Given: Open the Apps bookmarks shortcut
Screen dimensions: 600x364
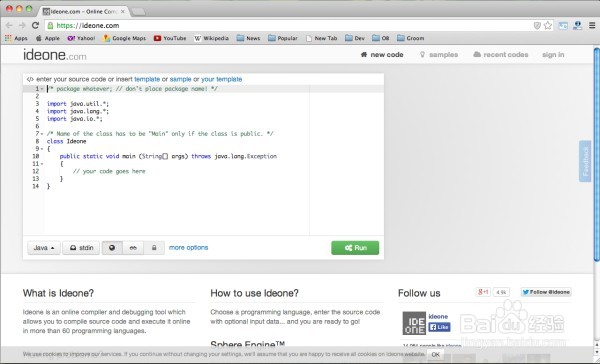Looking at the screenshot, I should coord(16,38).
